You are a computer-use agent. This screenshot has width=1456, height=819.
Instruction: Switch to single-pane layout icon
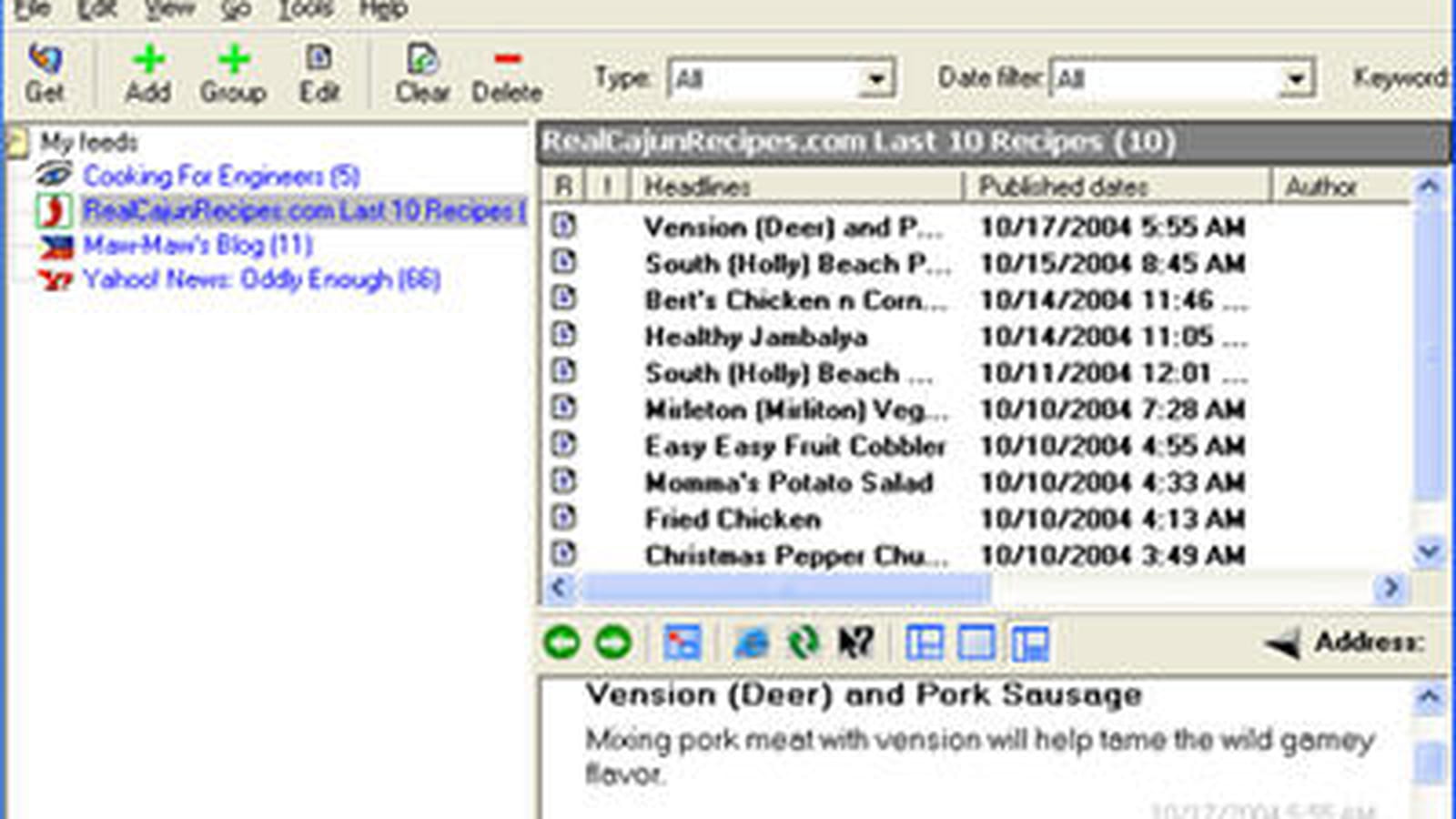[976, 642]
